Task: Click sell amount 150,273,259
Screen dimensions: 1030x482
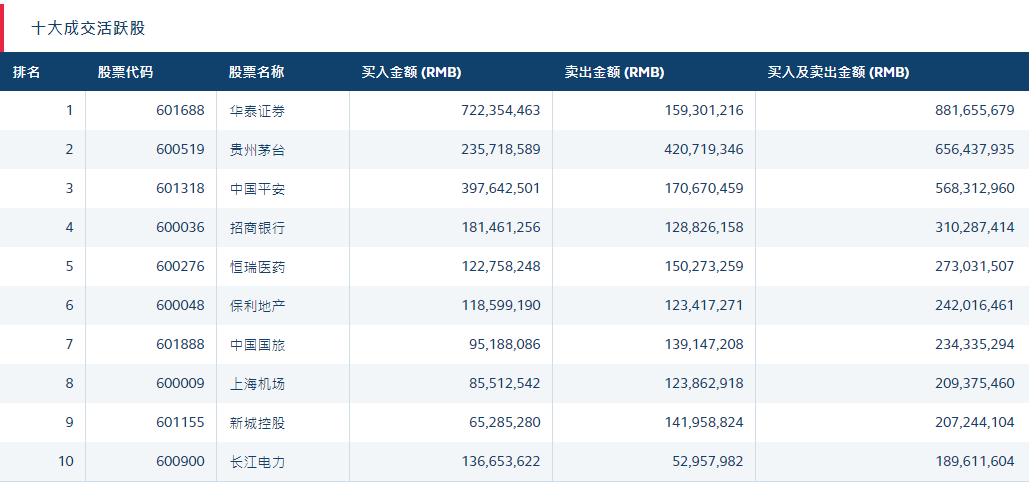Action: point(705,266)
